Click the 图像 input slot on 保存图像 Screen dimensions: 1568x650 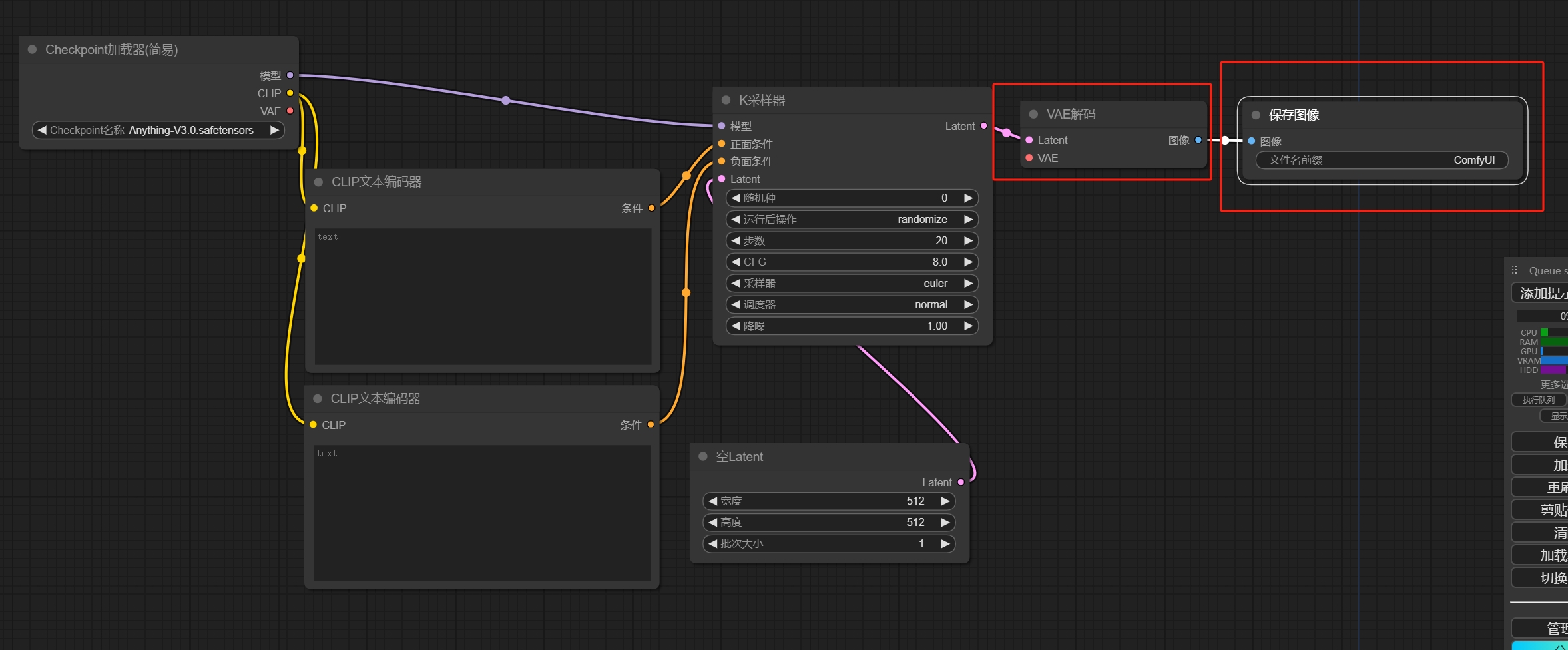[x=1251, y=141]
